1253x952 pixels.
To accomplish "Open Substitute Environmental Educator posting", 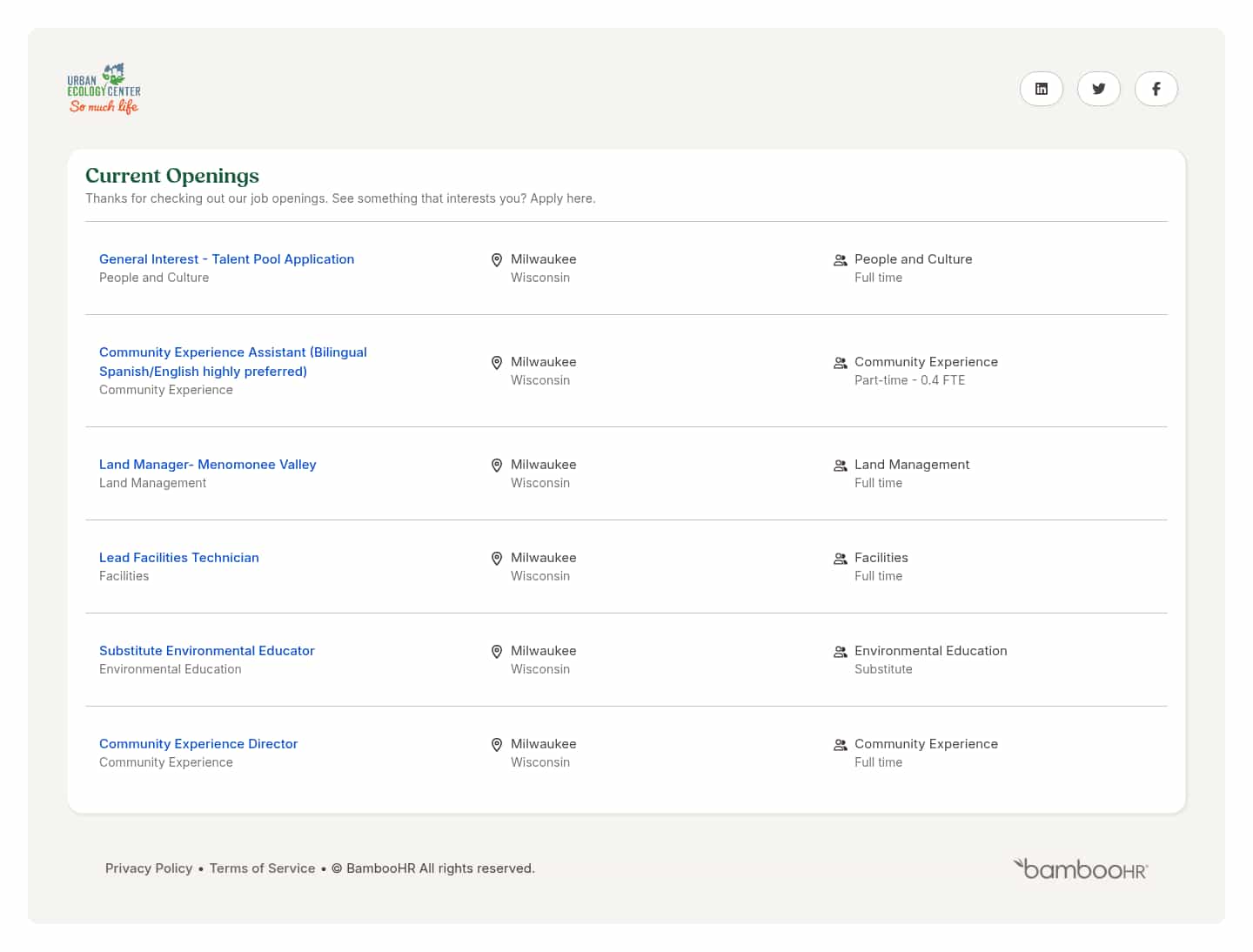I will 207,651.
